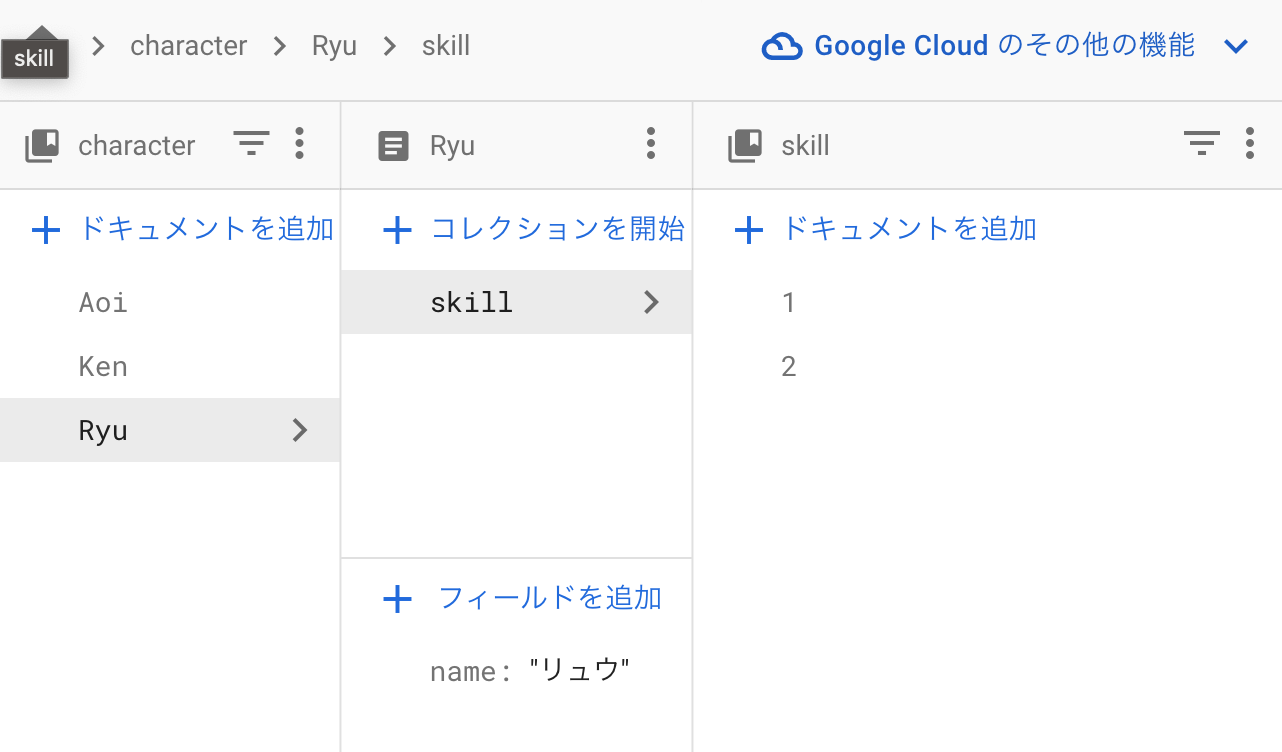Expand the Google Cloud のその他の機能 dropdown
Image resolution: width=1282 pixels, height=752 pixels.
(x=1236, y=45)
